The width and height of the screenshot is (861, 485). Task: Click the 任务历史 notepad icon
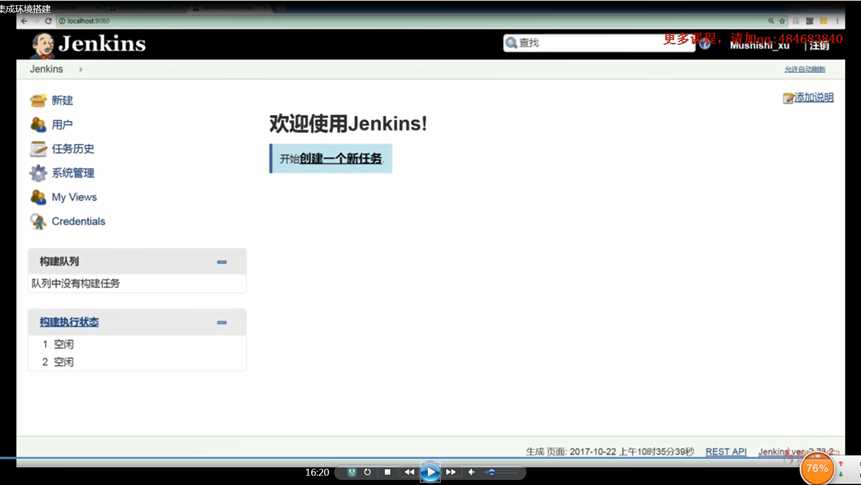pyautogui.click(x=38, y=149)
